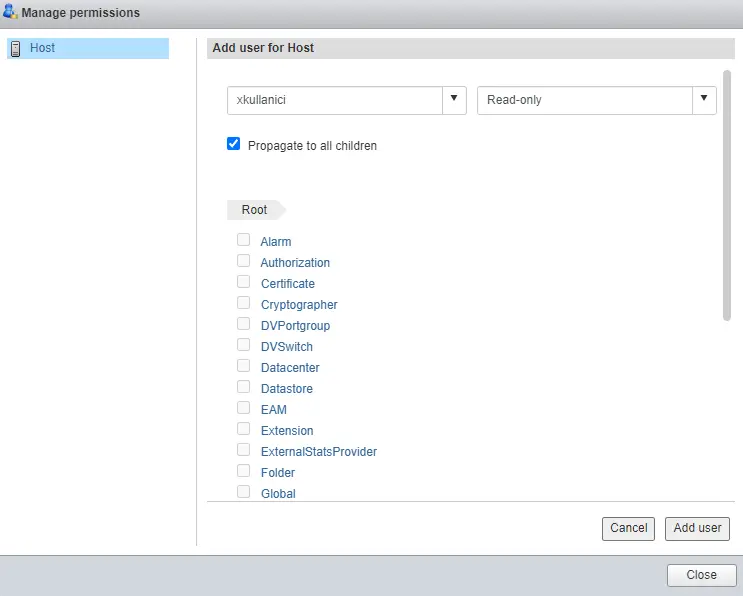Image resolution: width=743 pixels, height=596 pixels.
Task: Check the Cryptographer privilege box
Action: (243, 303)
